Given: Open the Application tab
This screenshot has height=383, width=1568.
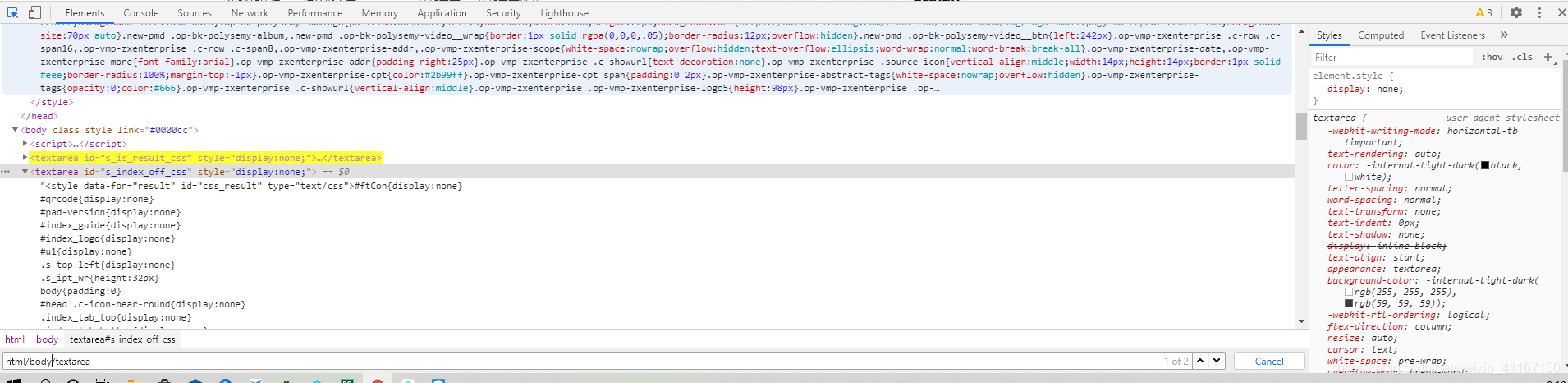Looking at the screenshot, I should pyautogui.click(x=442, y=13).
